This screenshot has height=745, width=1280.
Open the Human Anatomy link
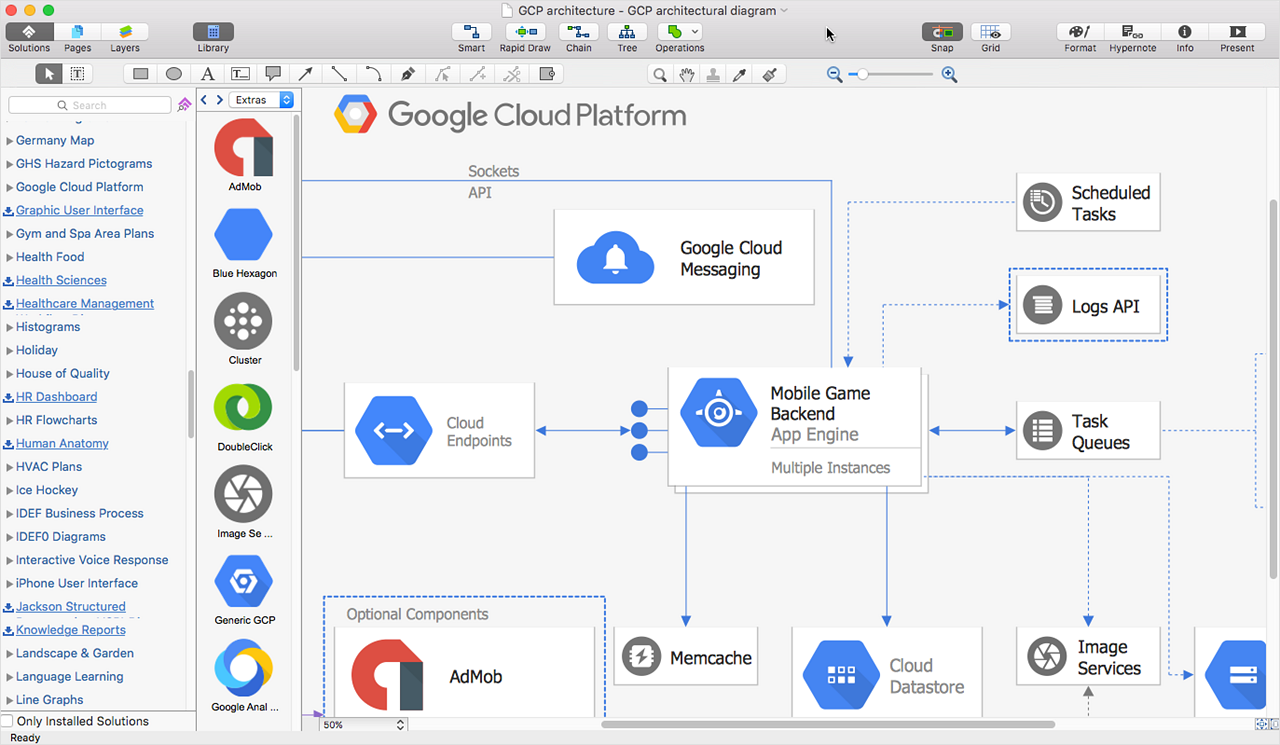[62, 443]
